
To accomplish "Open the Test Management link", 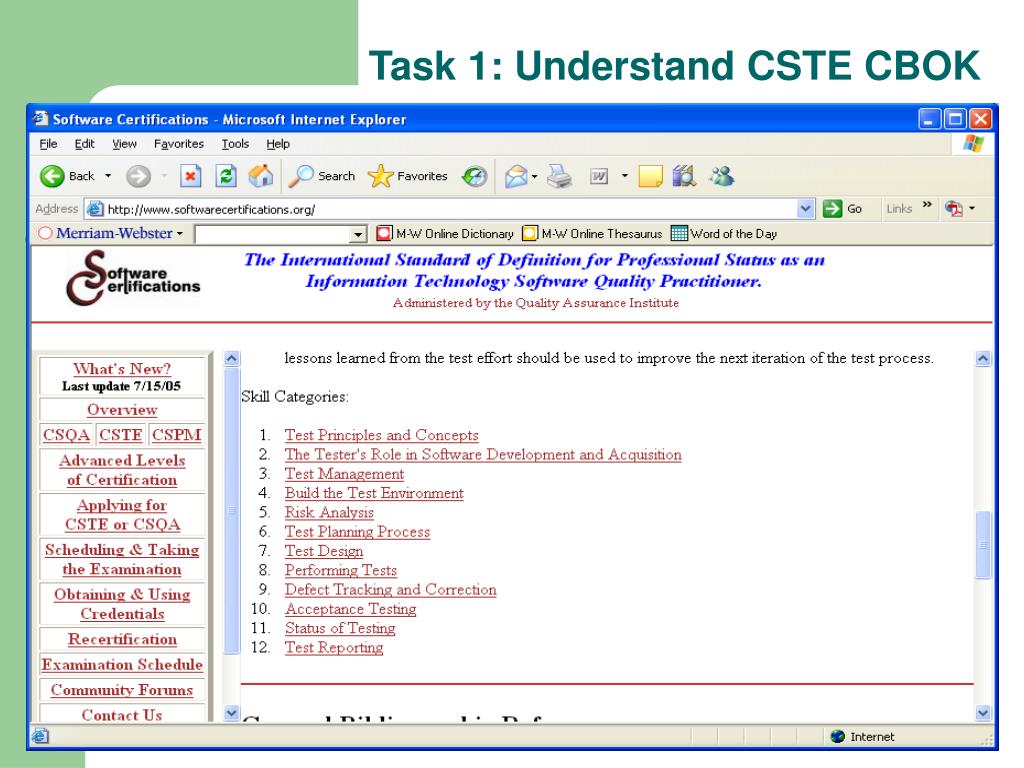I will [x=344, y=473].
